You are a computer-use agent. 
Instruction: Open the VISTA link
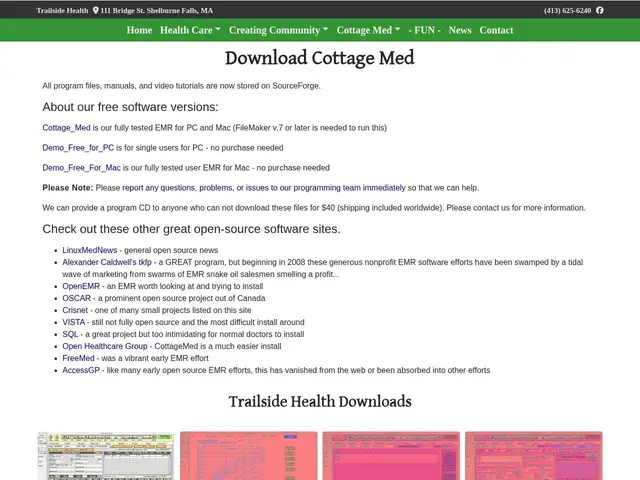(x=73, y=322)
